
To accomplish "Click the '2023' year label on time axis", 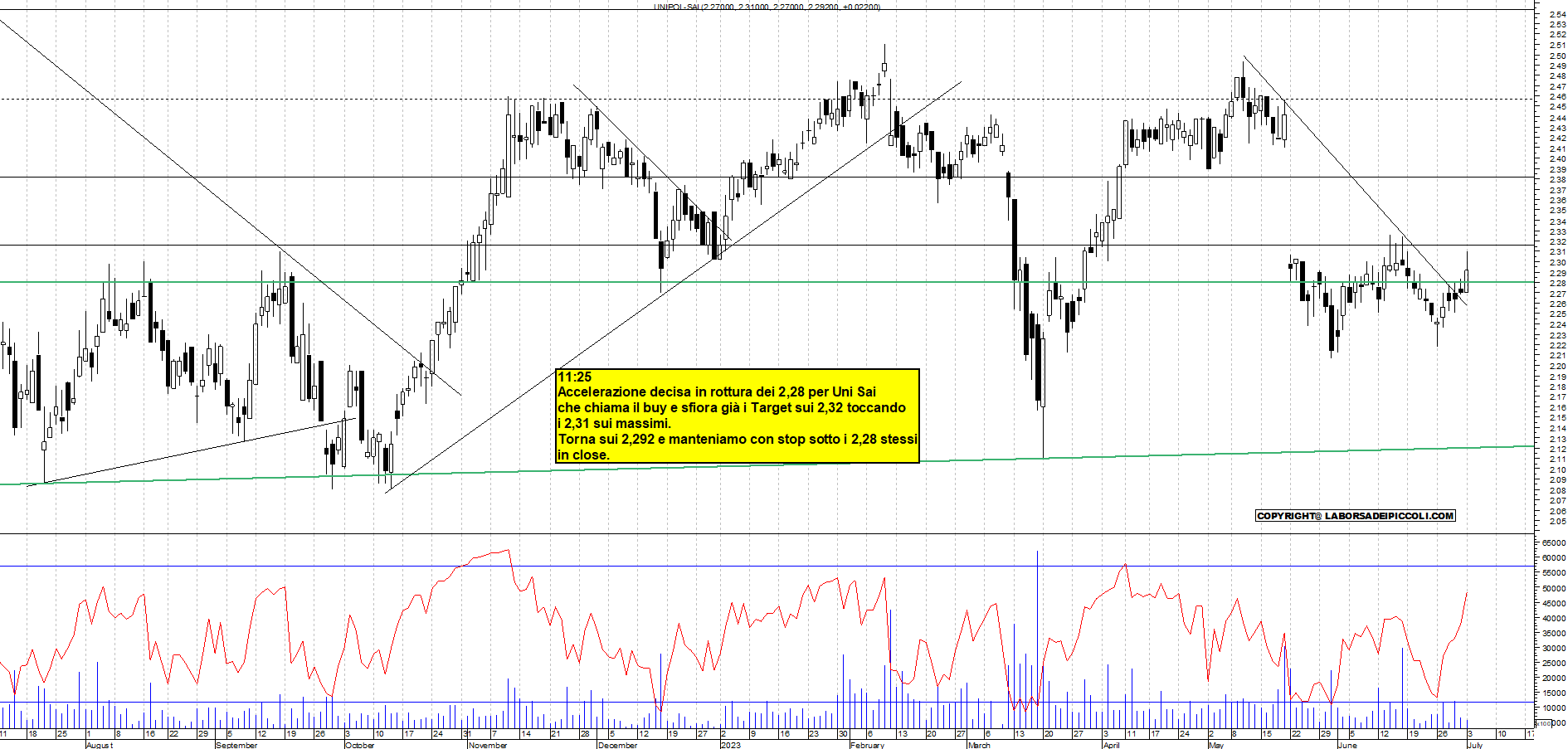I will pos(731,745).
